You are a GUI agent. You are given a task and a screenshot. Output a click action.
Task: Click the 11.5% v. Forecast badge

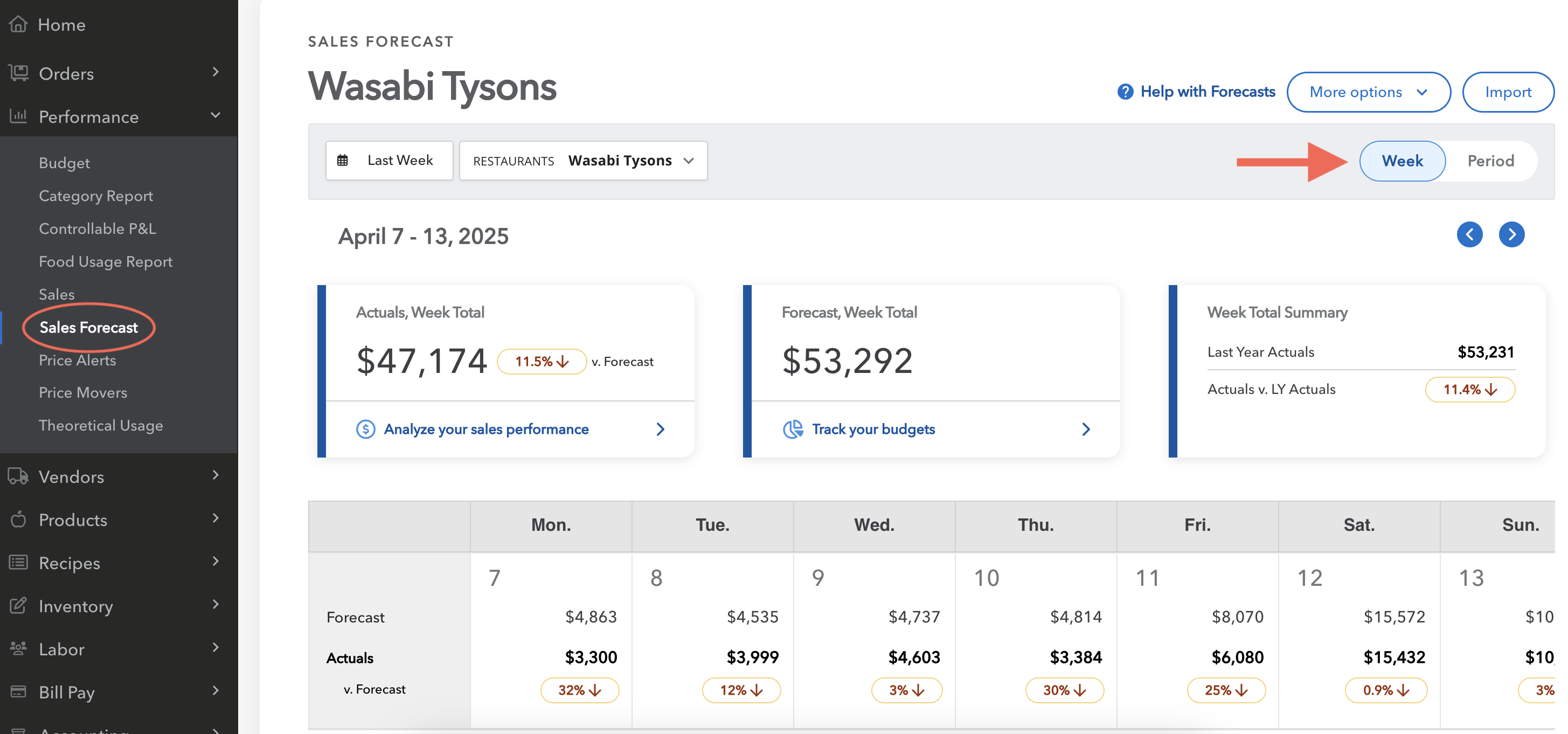pyautogui.click(x=542, y=362)
